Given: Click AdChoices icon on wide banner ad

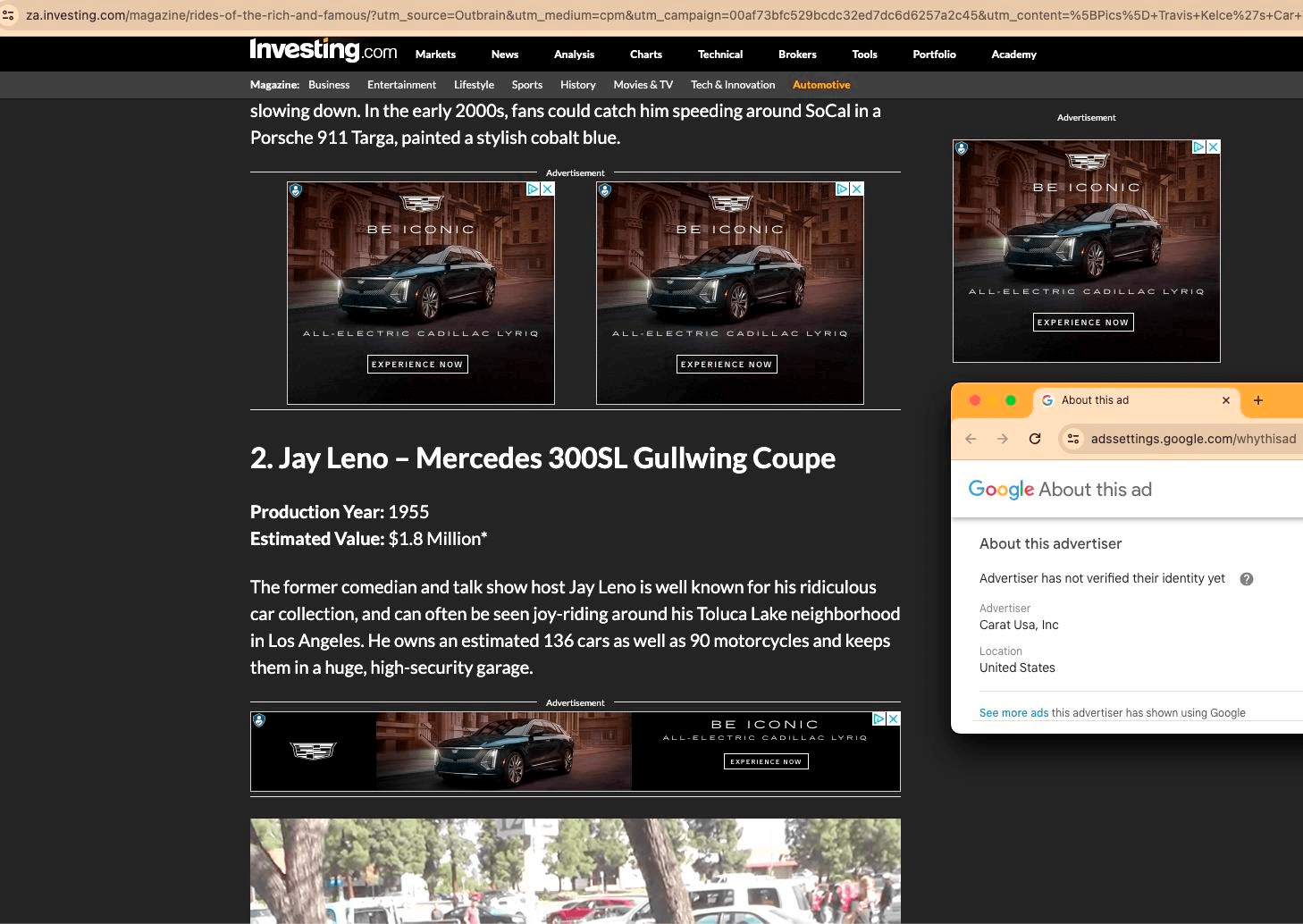Looking at the screenshot, I should [878, 719].
